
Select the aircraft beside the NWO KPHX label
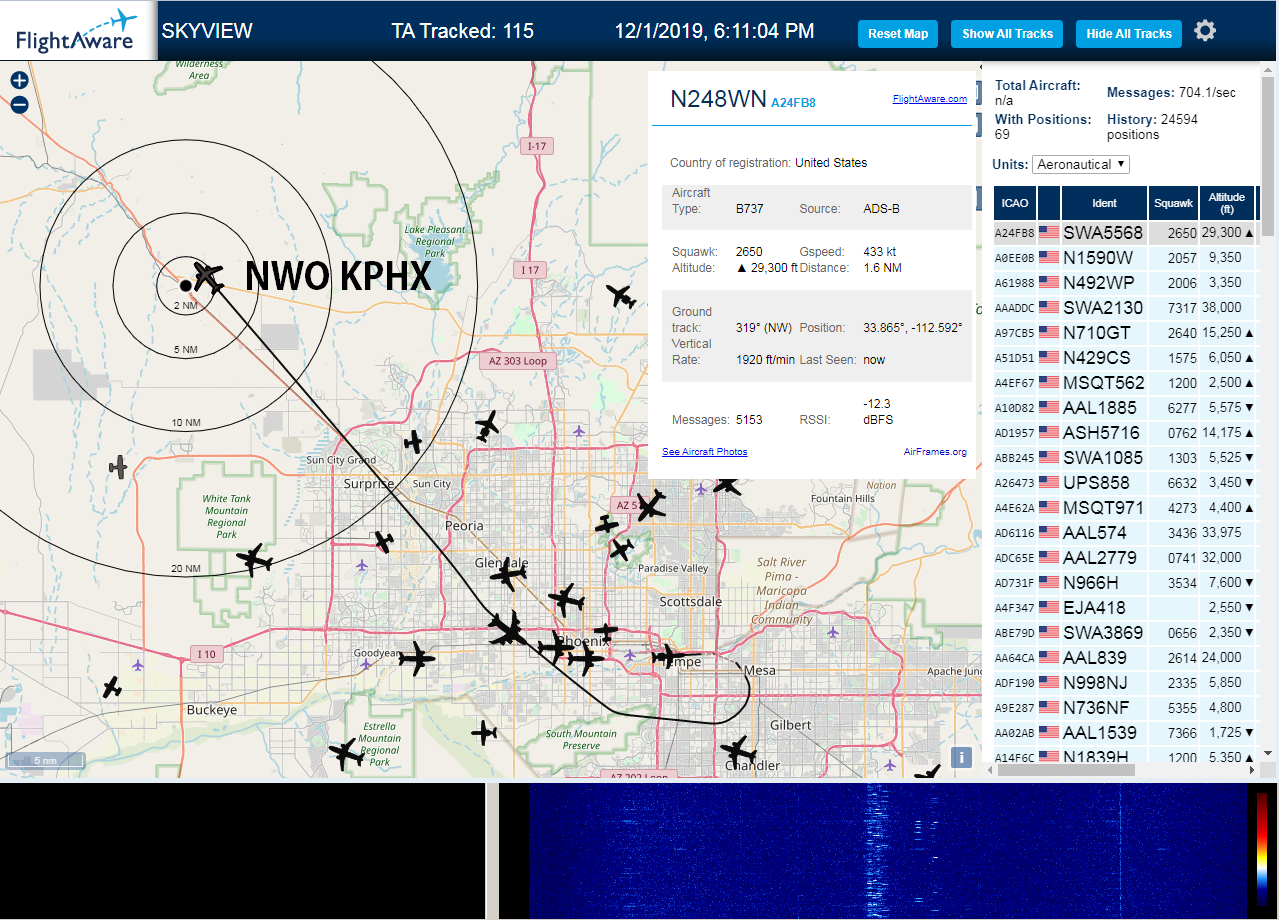[x=208, y=275]
